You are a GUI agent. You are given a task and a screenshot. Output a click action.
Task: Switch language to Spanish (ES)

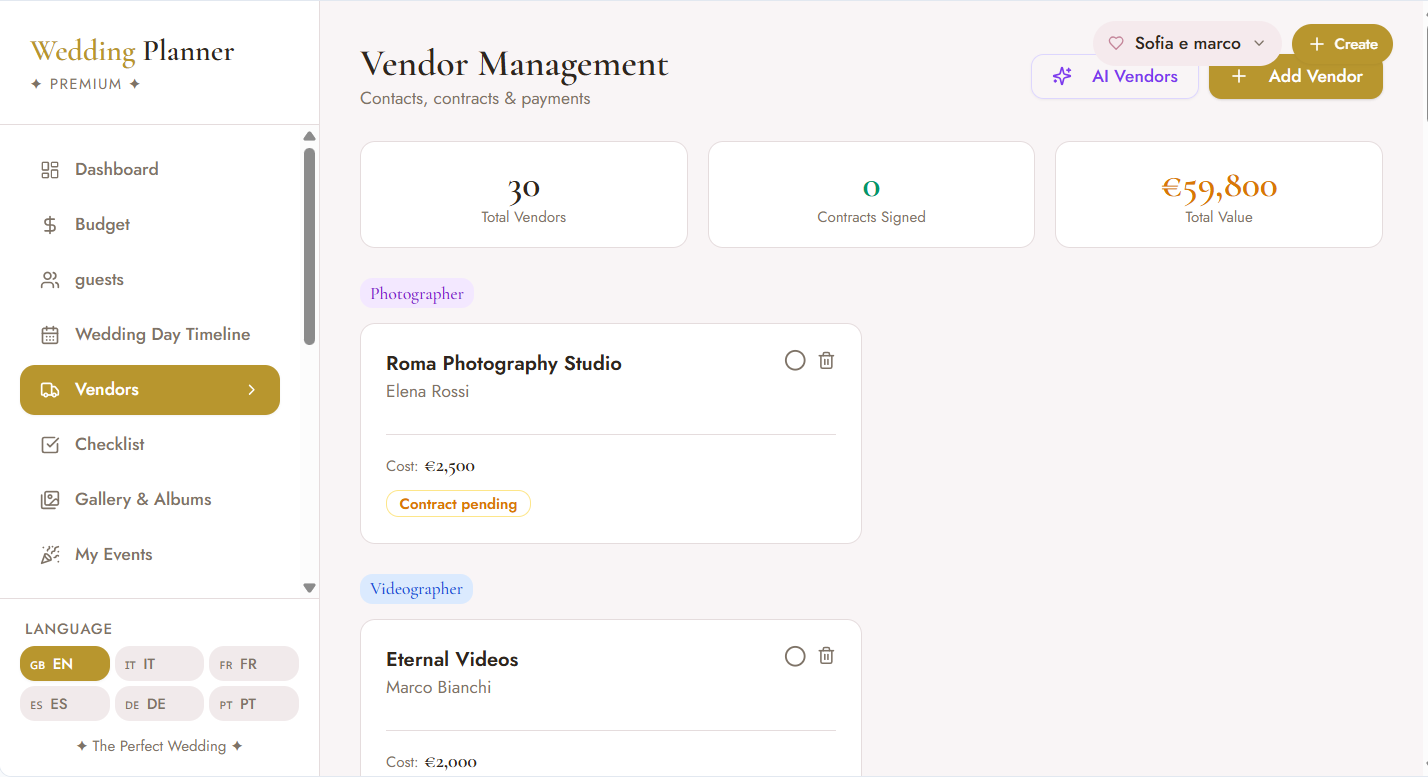pos(65,704)
